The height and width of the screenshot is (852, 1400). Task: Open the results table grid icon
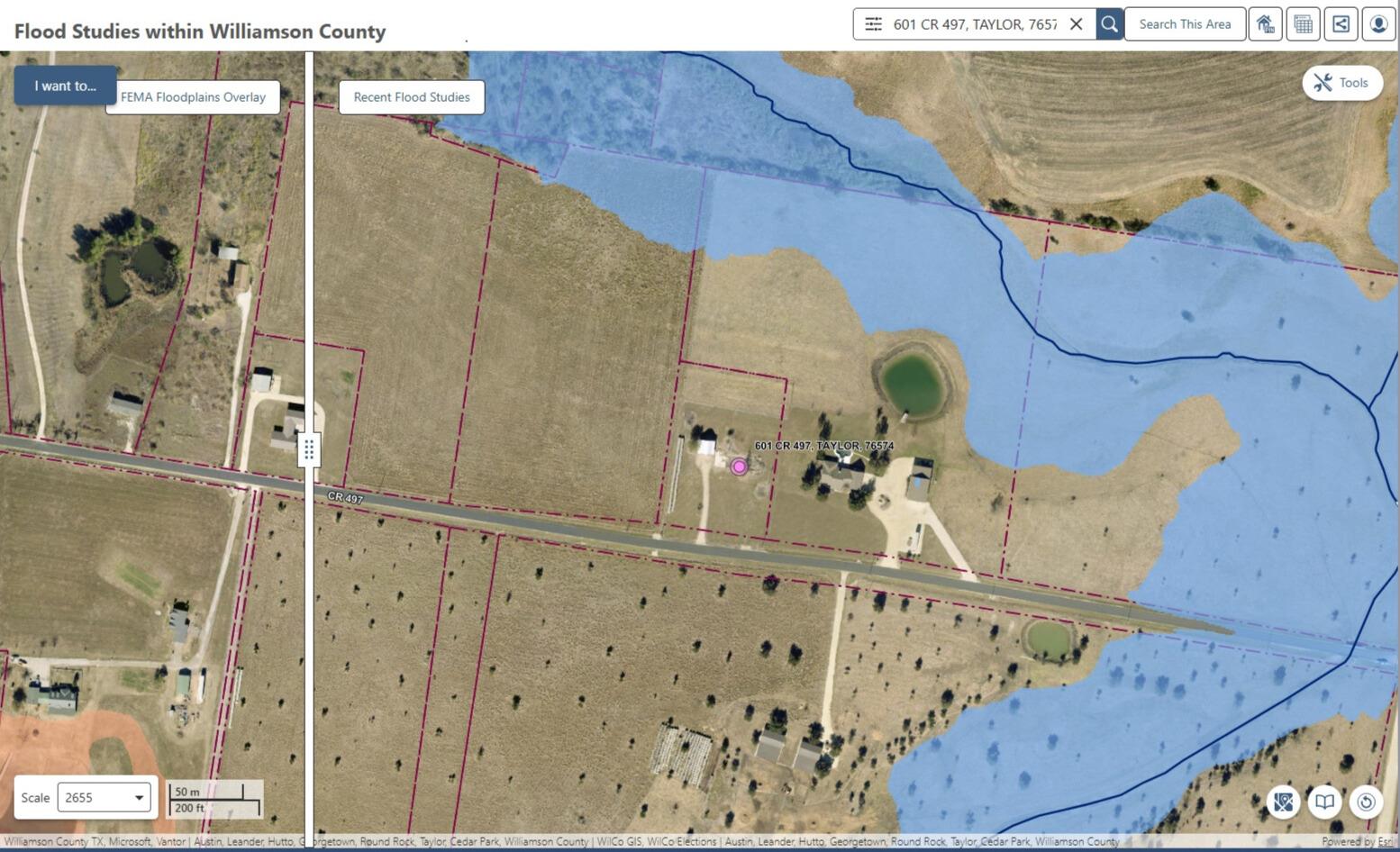1303,24
